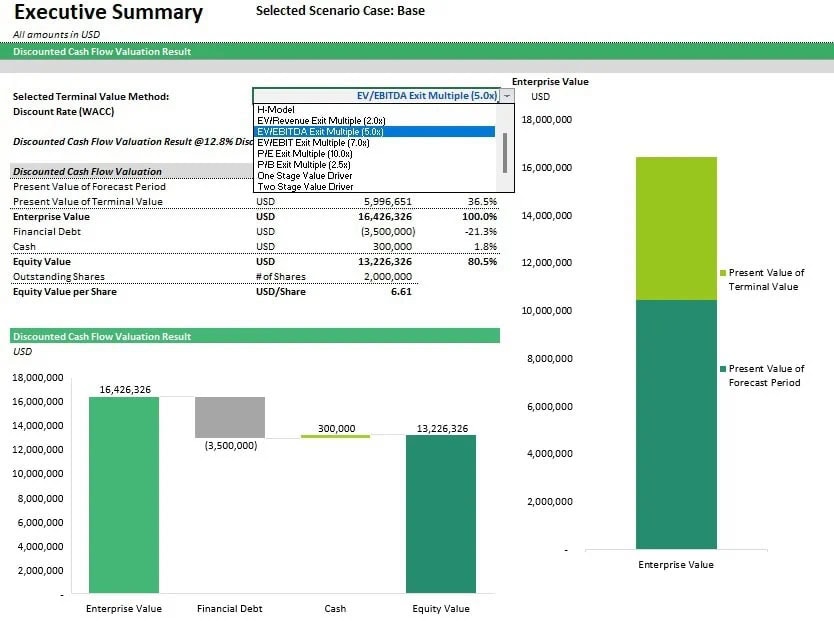Click the 100.0% enterprise value percentage
The image size is (834, 632).
tap(479, 217)
